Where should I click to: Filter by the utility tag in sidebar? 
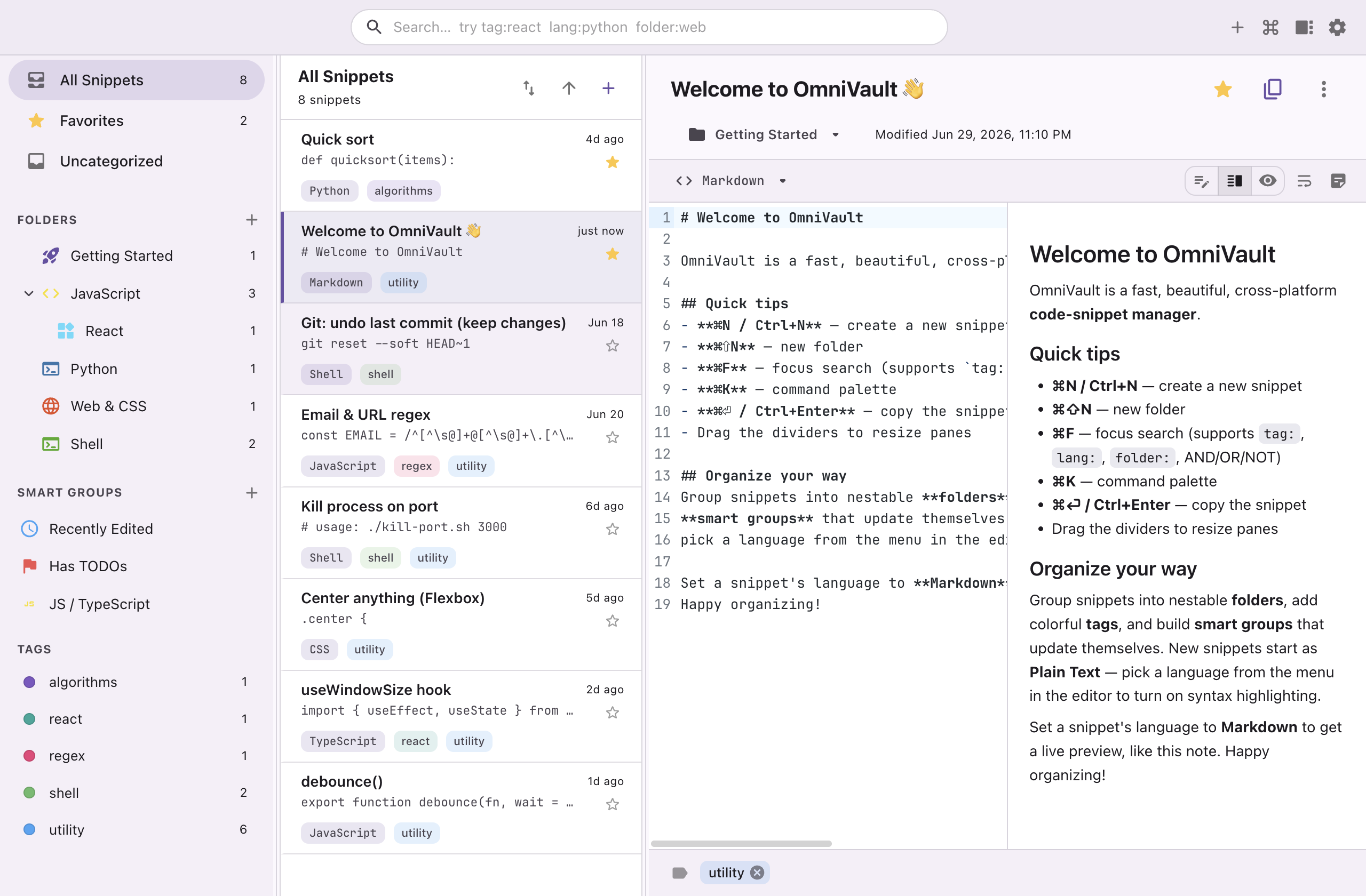(137, 829)
